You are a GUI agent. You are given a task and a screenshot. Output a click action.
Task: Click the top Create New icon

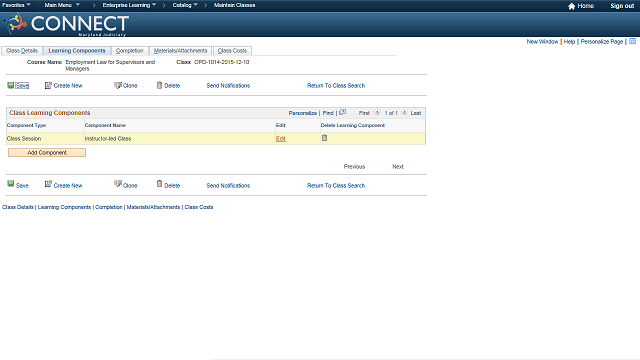point(48,85)
